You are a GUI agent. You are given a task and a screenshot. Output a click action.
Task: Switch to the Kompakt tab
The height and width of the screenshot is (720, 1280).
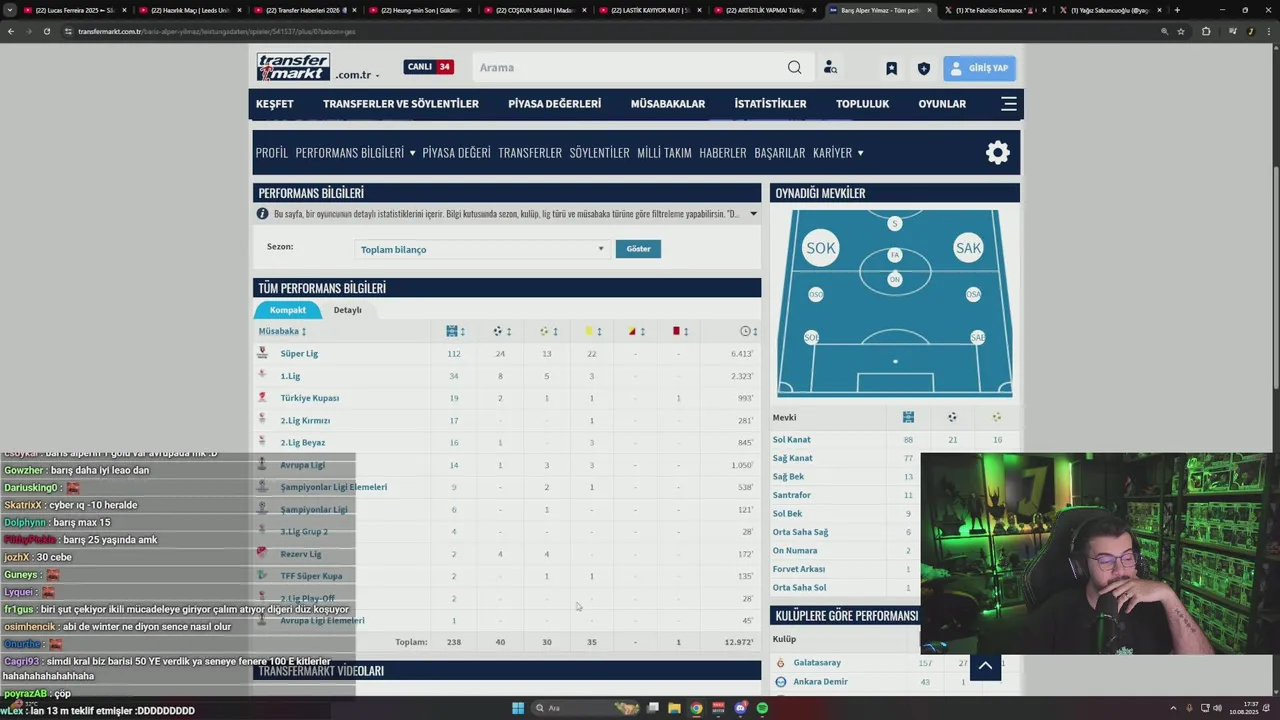click(288, 310)
